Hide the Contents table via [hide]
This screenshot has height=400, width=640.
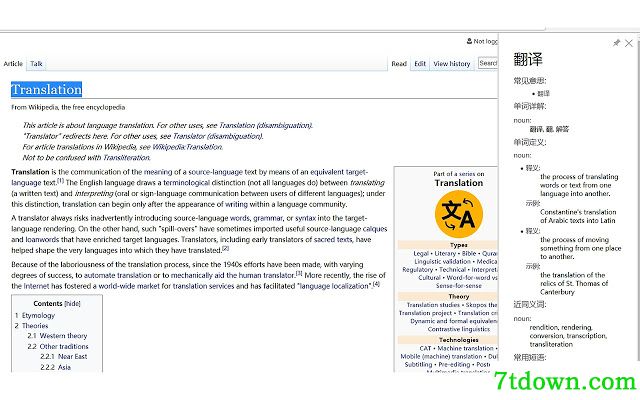(73, 304)
